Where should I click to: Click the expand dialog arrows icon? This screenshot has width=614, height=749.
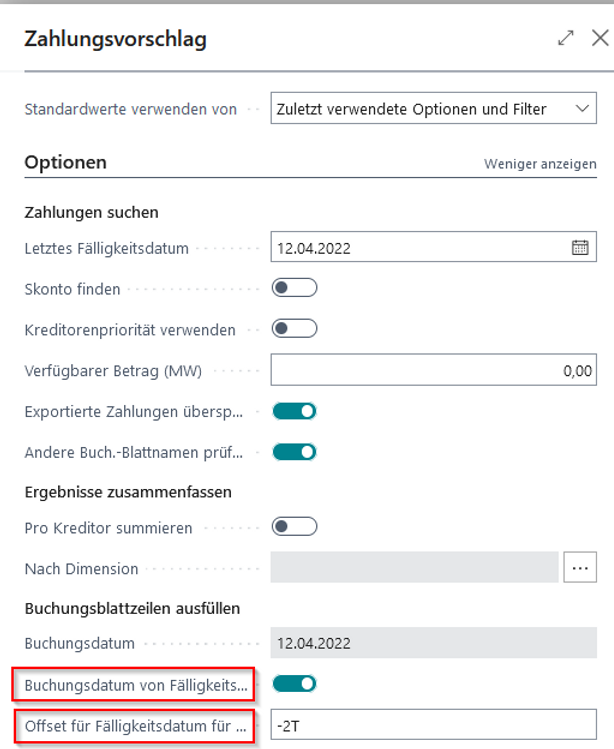[x=566, y=38]
